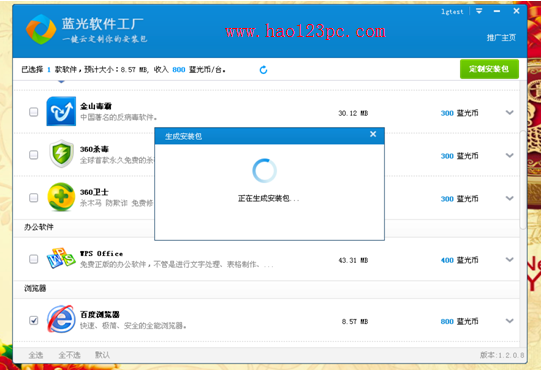Close the 生成安装包 dialog

pyautogui.click(x=373, y=134)
